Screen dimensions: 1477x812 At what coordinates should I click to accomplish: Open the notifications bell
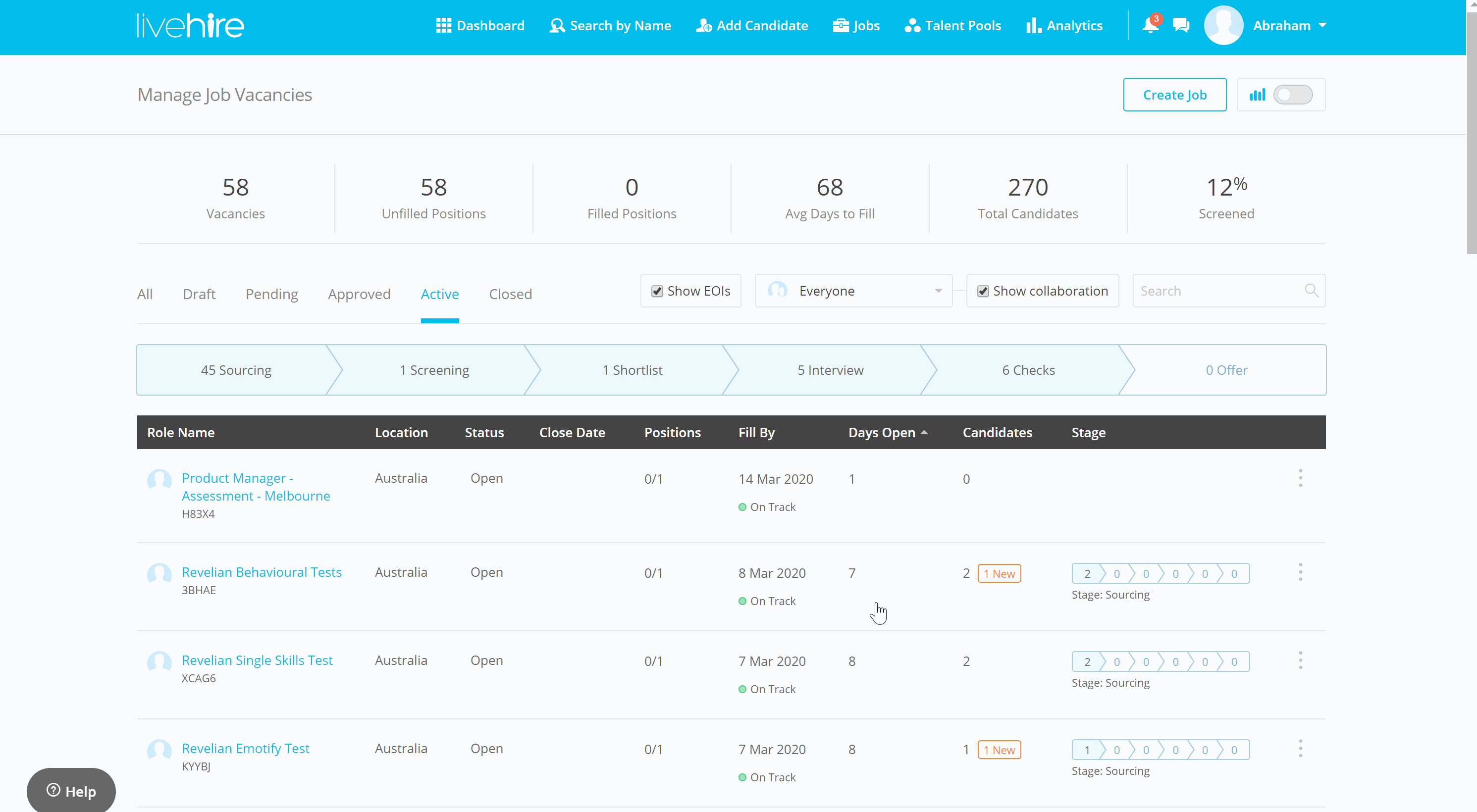click(x=1150, y=25)
